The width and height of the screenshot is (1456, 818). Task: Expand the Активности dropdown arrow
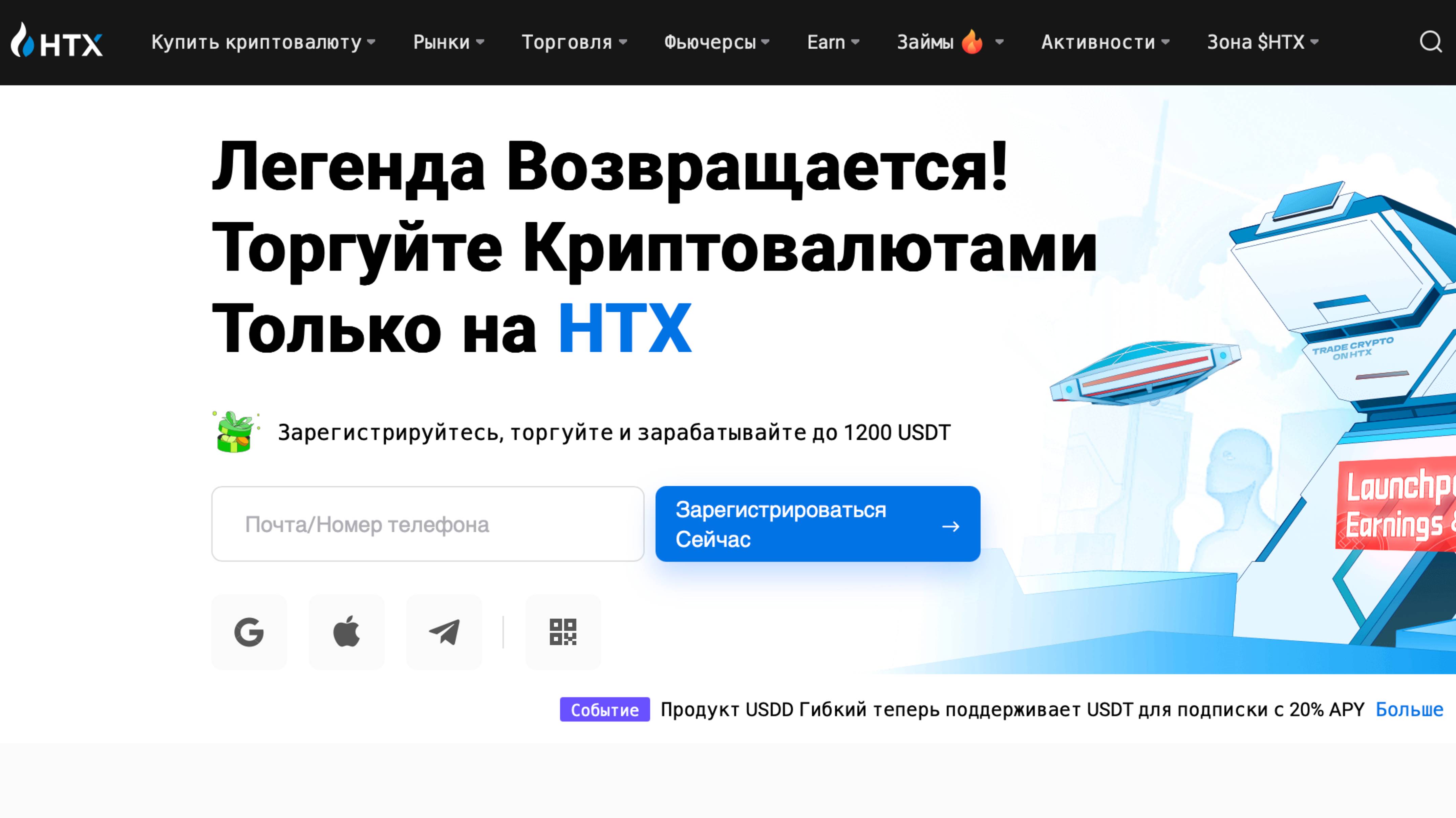click(x=1165, y=42)
